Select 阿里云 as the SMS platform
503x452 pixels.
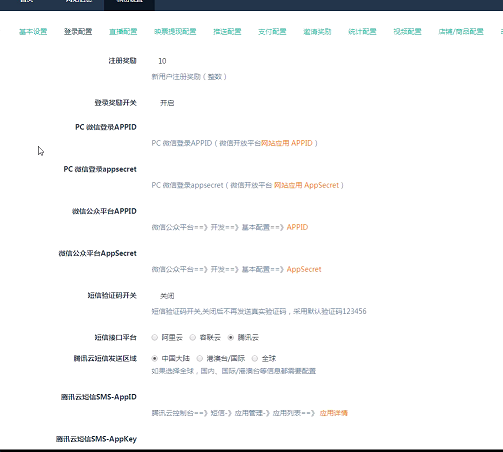(x=155, y=338)
